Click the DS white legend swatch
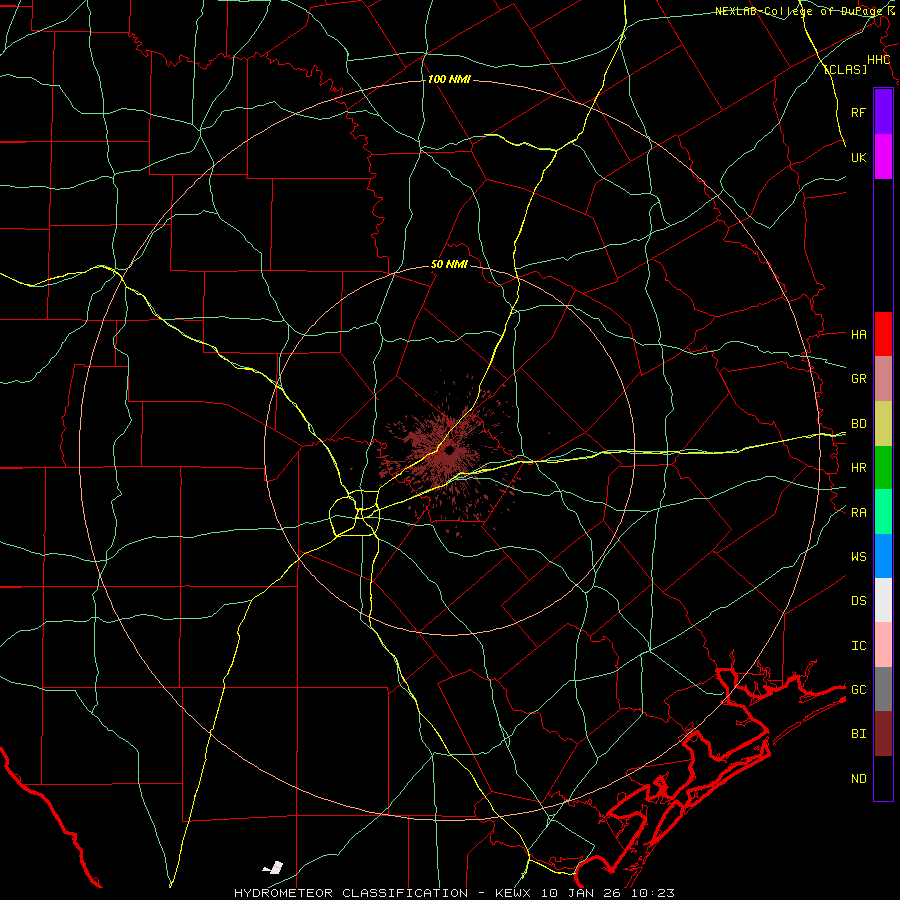This screenshot has width=900, height=900. 883,600
